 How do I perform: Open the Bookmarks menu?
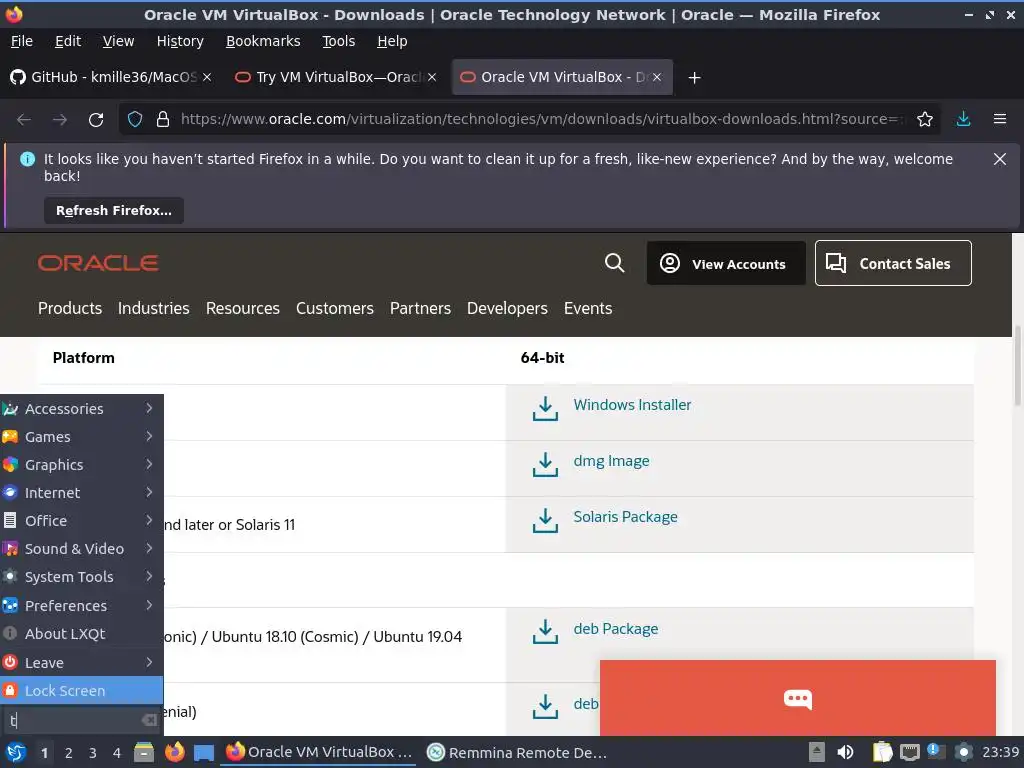tap(263, 41)
